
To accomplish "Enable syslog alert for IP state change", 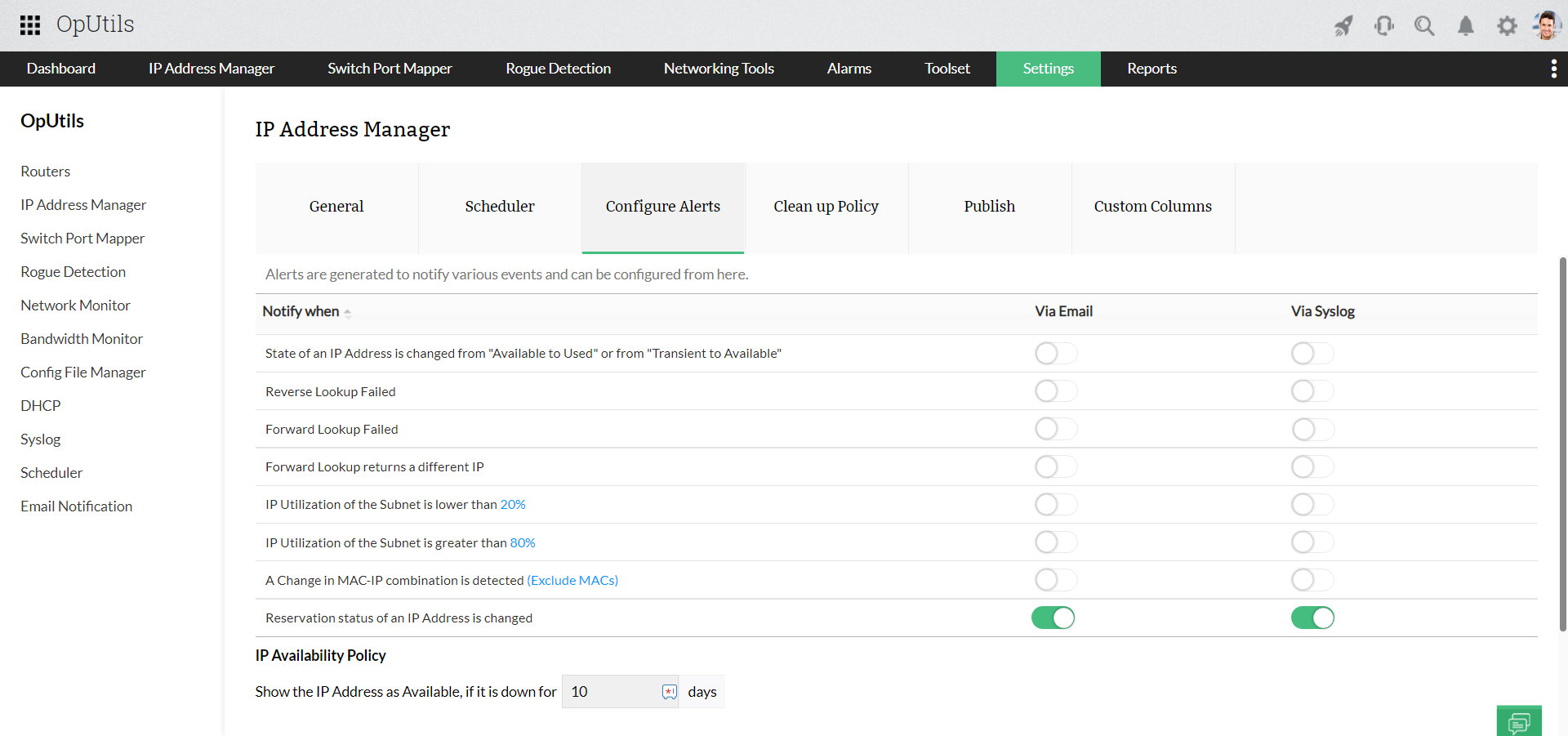I will pyautogui.click(x=1312, y=354).
